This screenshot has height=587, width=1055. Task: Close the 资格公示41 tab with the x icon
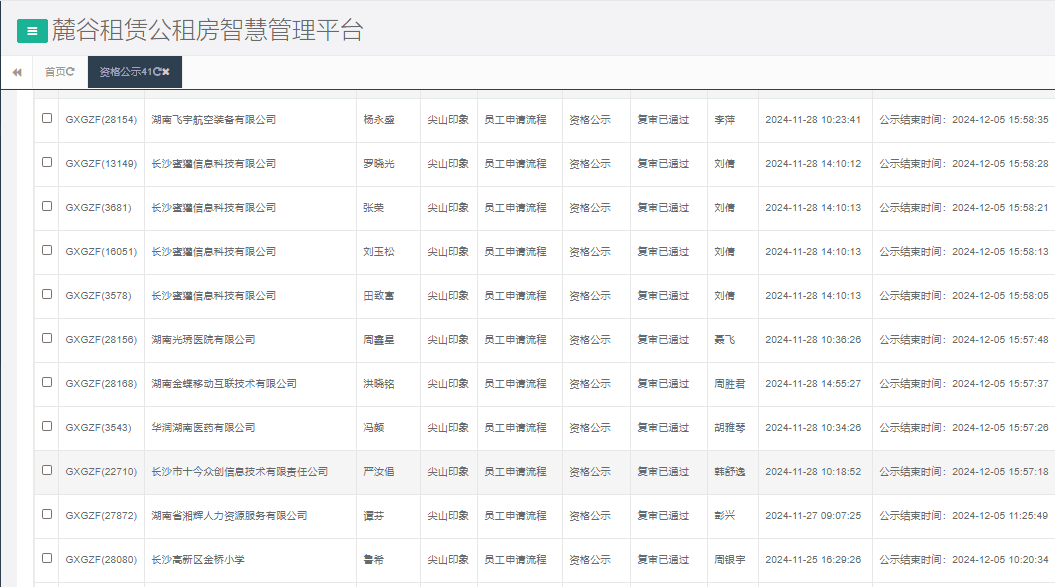click(166, 71)
